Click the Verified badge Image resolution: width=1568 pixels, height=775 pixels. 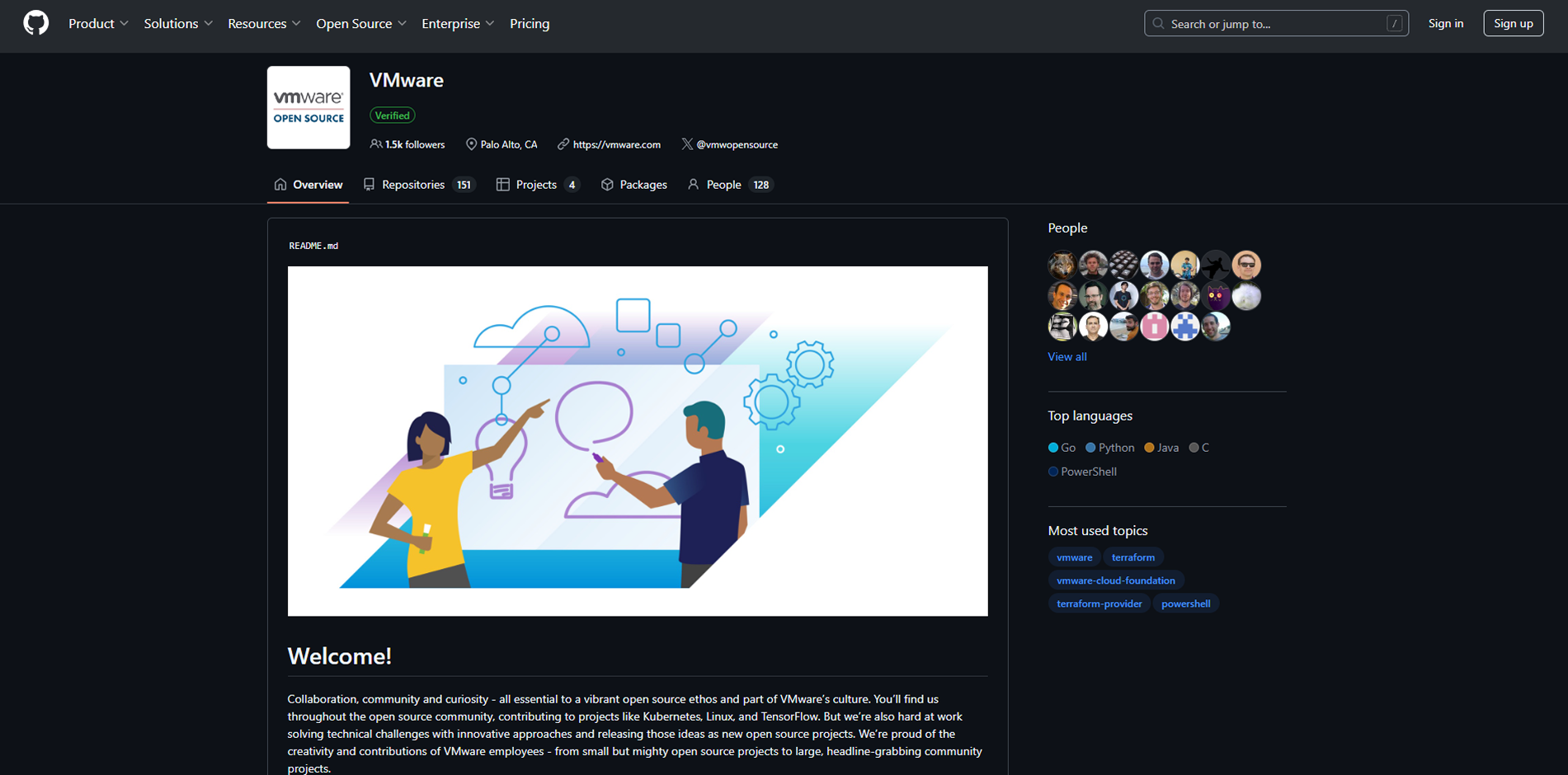click(x=392, y=115)
